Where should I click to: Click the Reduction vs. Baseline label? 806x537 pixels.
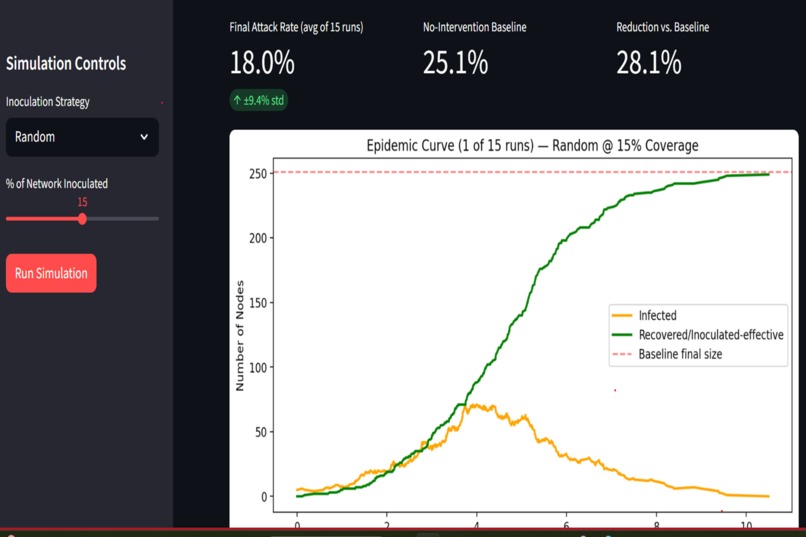[x=663, y=27]
